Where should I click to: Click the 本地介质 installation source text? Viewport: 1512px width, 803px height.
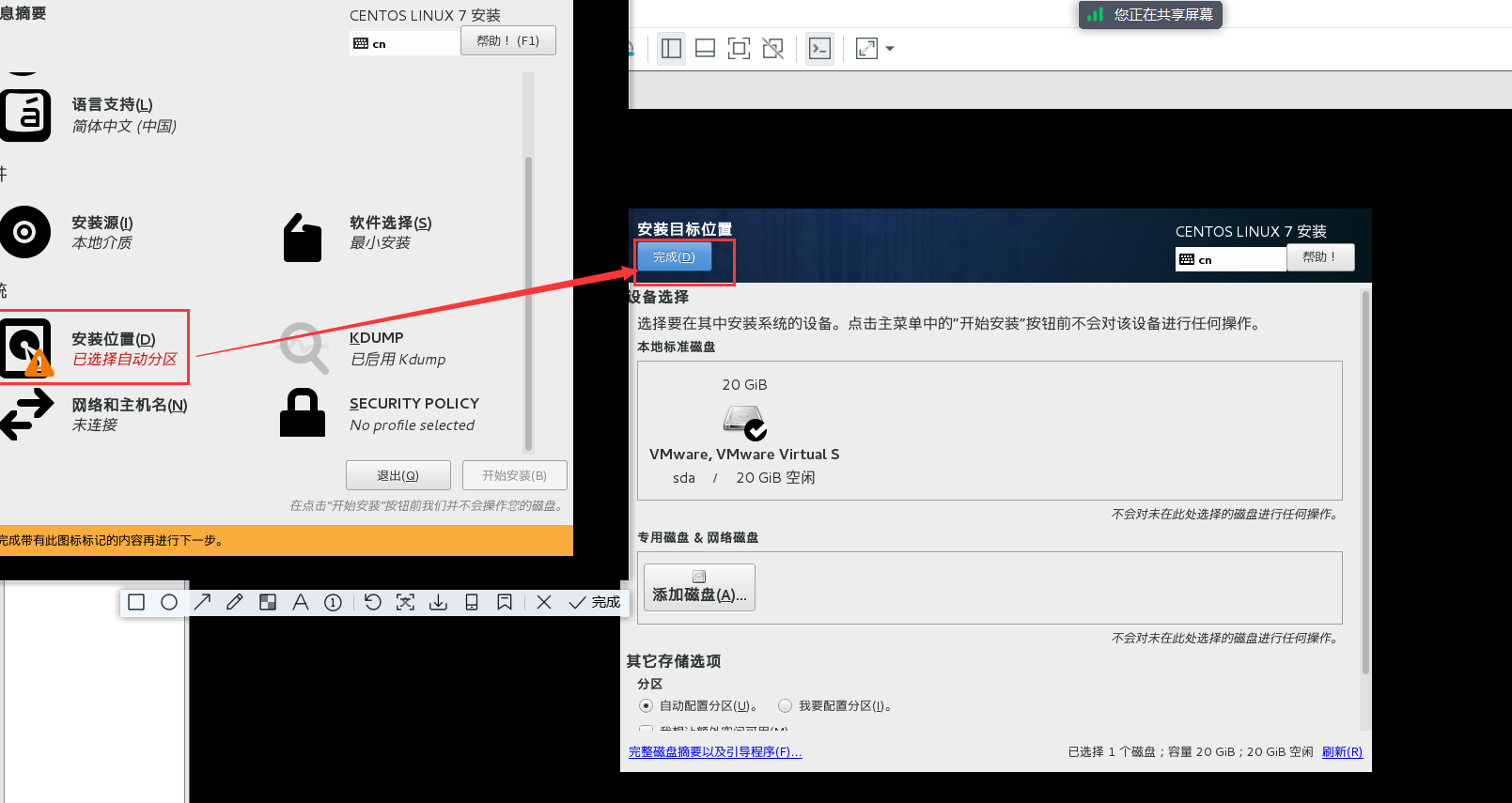coord(102,242)
